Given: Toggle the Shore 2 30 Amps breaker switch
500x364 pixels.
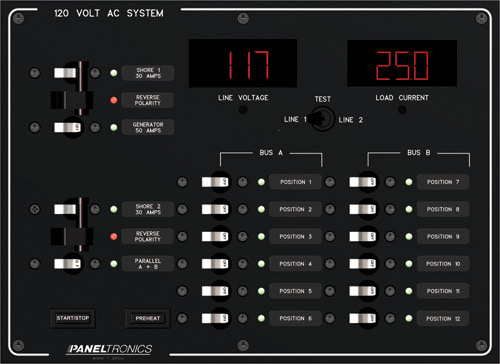Looking at the screenshot, I should (66, 209).
